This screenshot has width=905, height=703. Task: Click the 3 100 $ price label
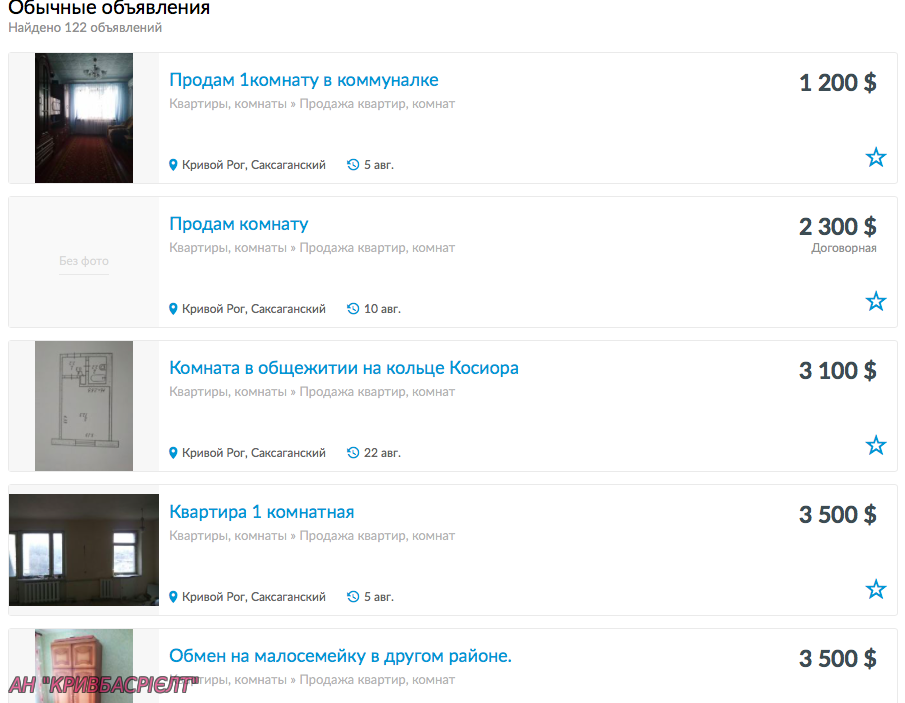[837, 371]
